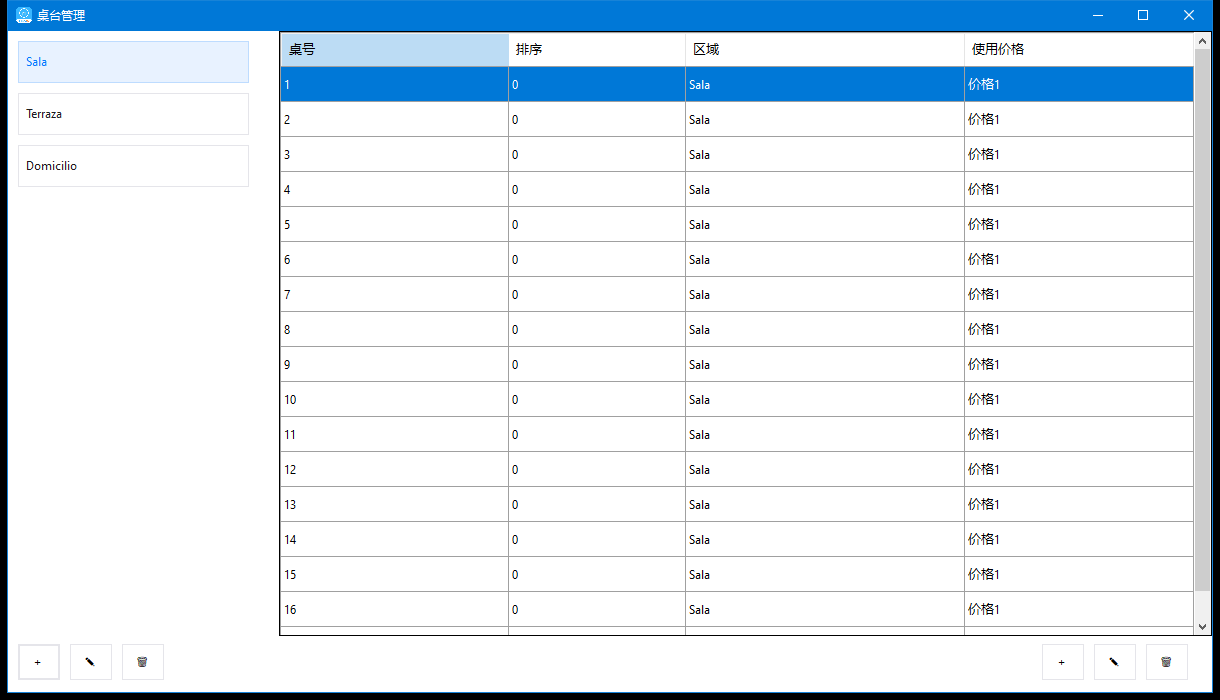
Task: Choose the Domicilio area in the list
Action: point(133,166)
